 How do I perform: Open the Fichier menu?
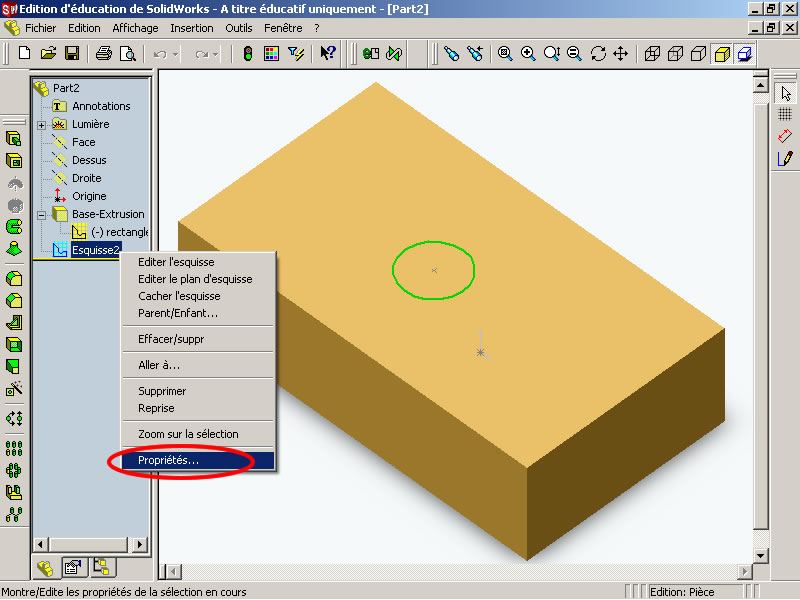tap(40, 28)
